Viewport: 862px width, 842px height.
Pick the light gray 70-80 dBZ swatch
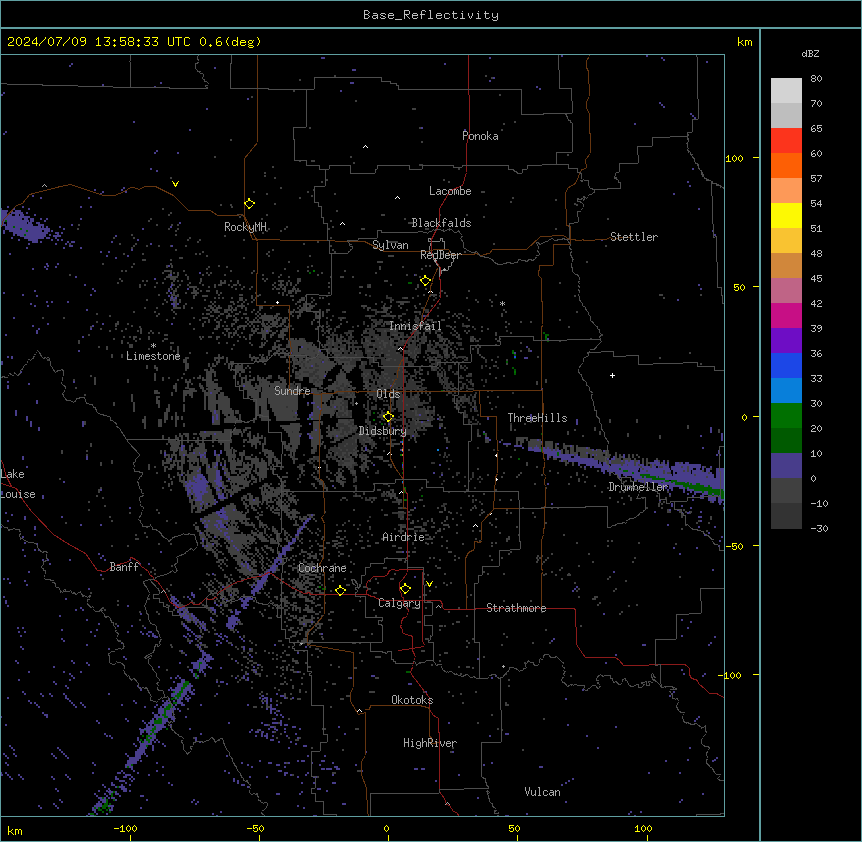pos(786,91)
